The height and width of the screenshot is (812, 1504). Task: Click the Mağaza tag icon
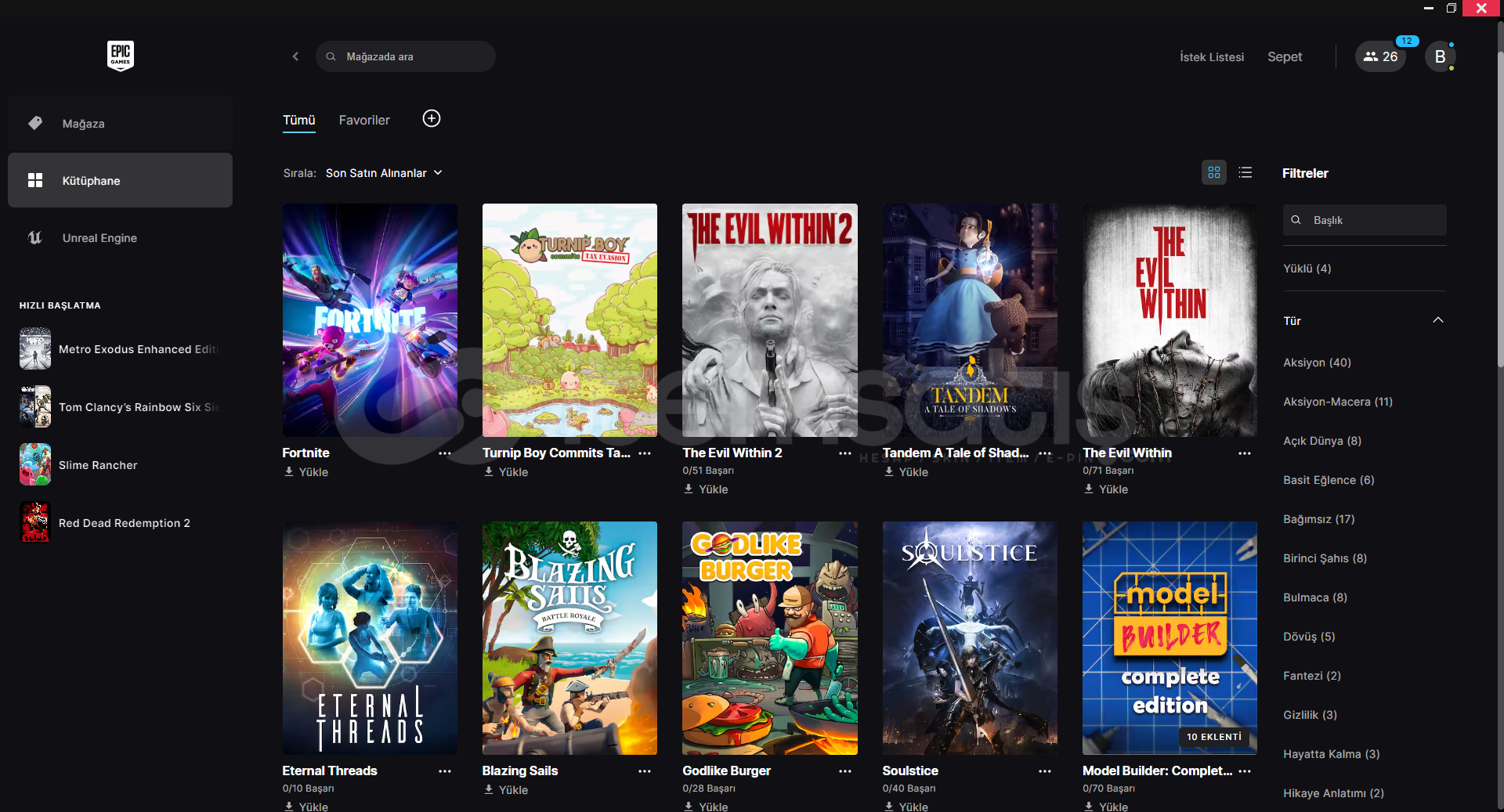tap(35, 123)
